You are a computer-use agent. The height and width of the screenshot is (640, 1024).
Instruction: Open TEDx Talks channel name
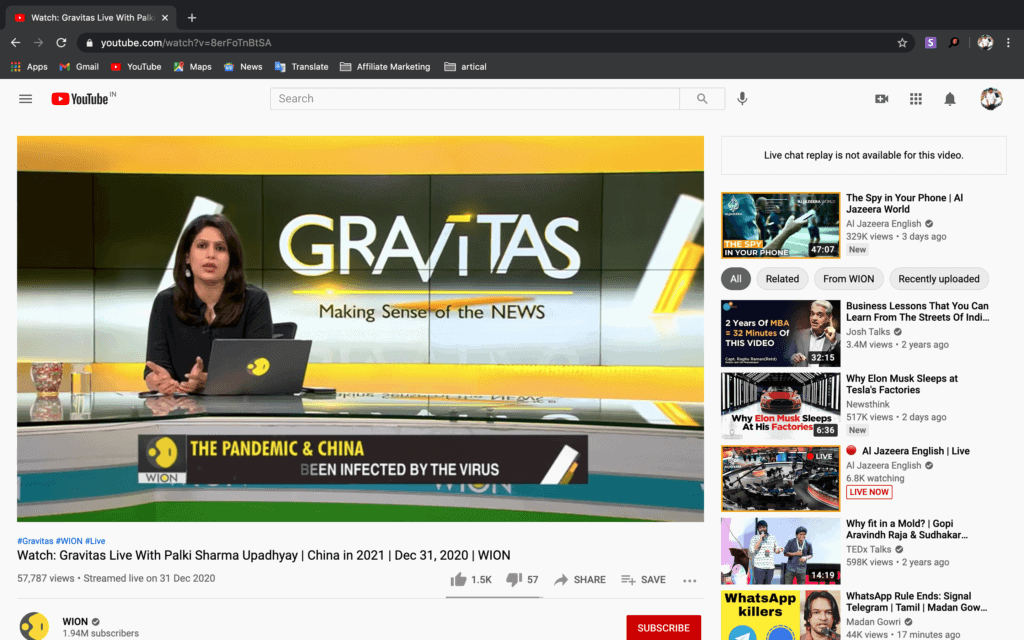click(869, 549)
